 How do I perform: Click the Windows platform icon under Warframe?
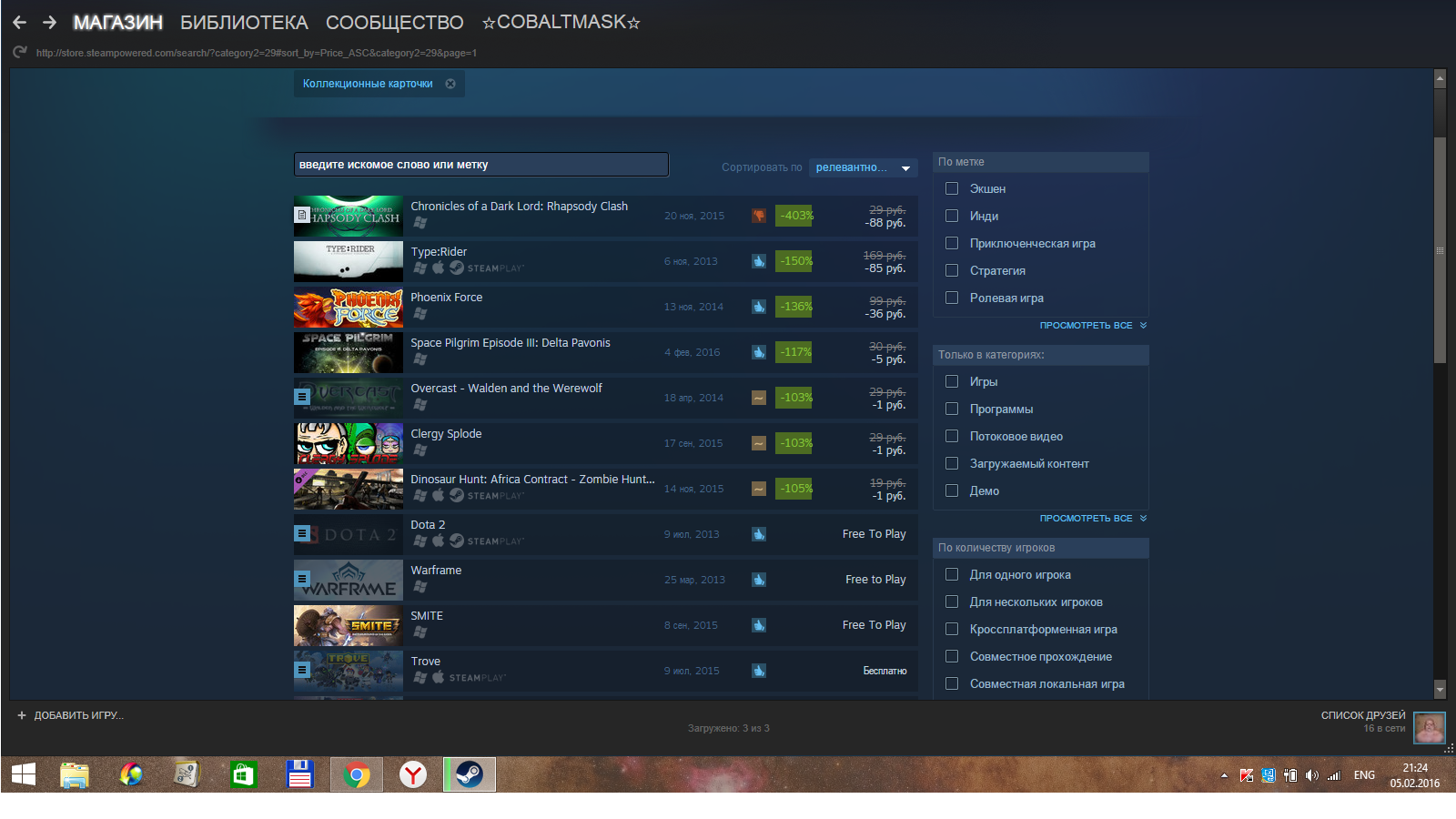[x=420, y=586]
